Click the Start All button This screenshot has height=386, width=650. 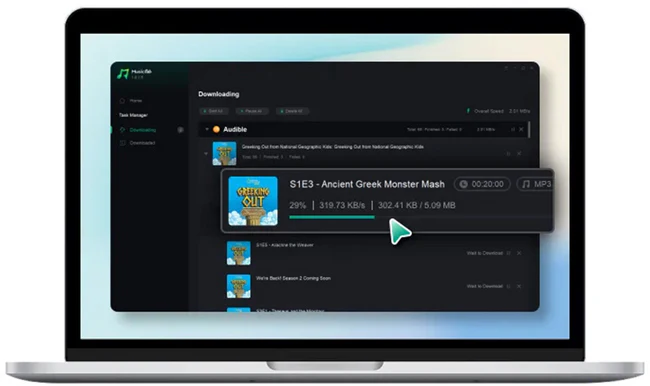(214, 111)
